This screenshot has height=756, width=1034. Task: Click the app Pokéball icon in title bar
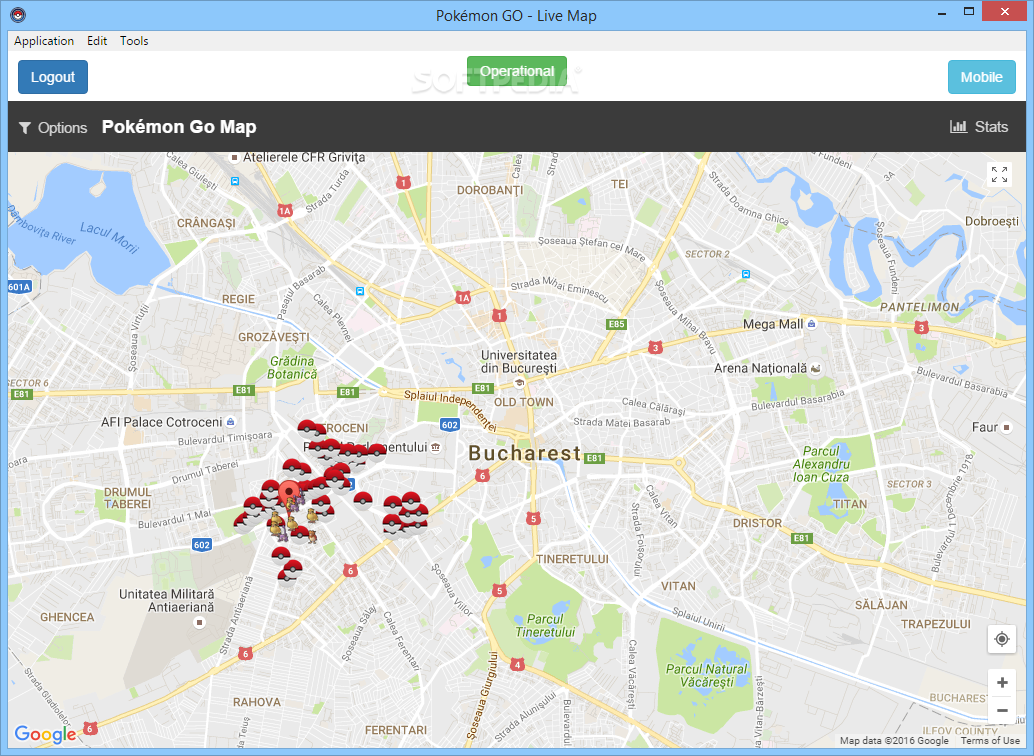pyautogui.click(x=18, y=15)
